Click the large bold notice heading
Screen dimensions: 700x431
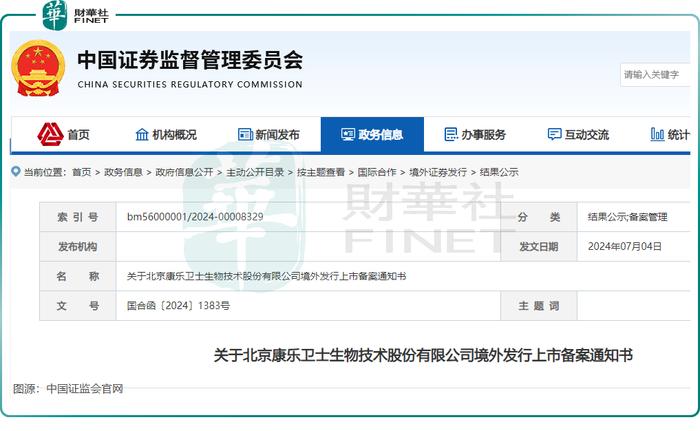(x=423, y=356)
